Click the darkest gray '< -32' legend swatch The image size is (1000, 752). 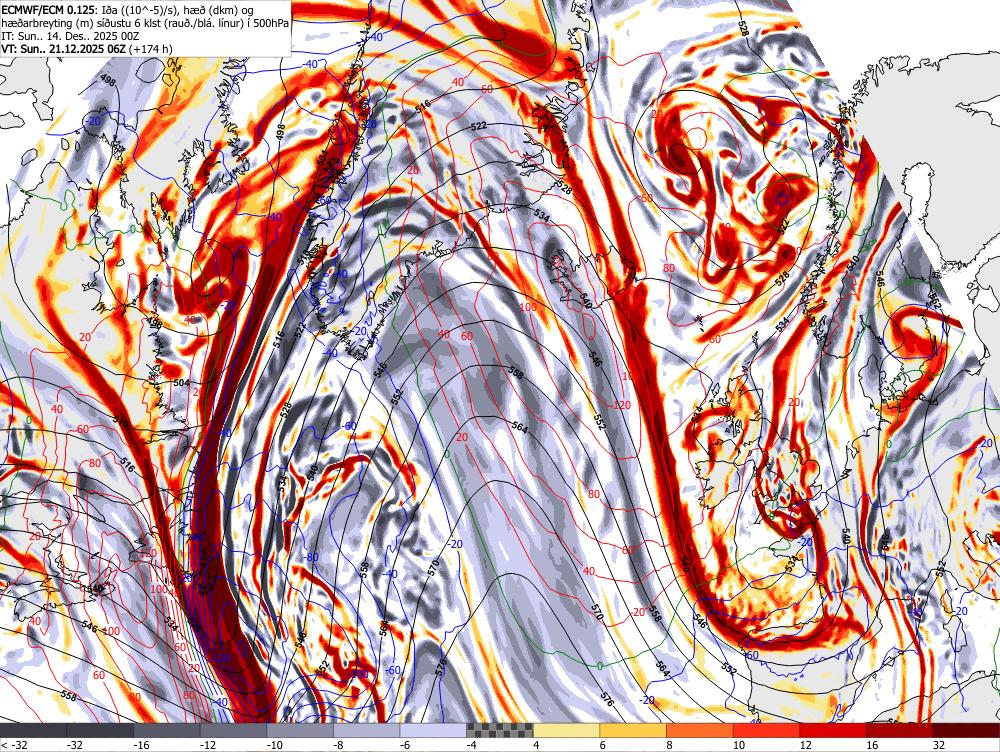pos(33,730)
